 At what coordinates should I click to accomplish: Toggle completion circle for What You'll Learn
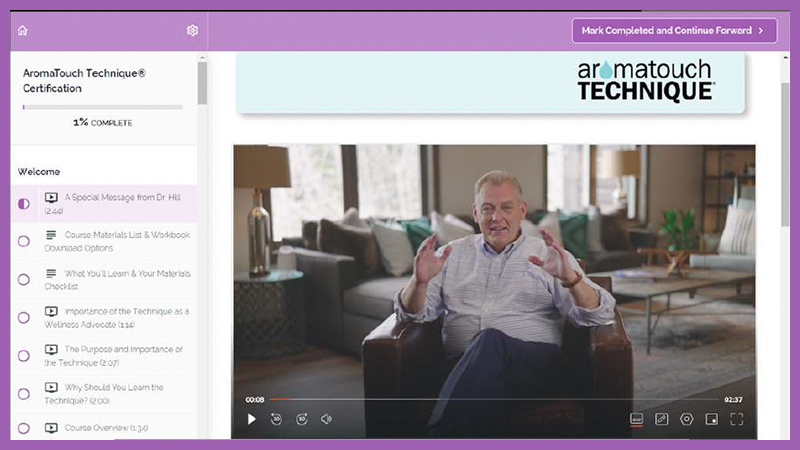pos(24,280)
